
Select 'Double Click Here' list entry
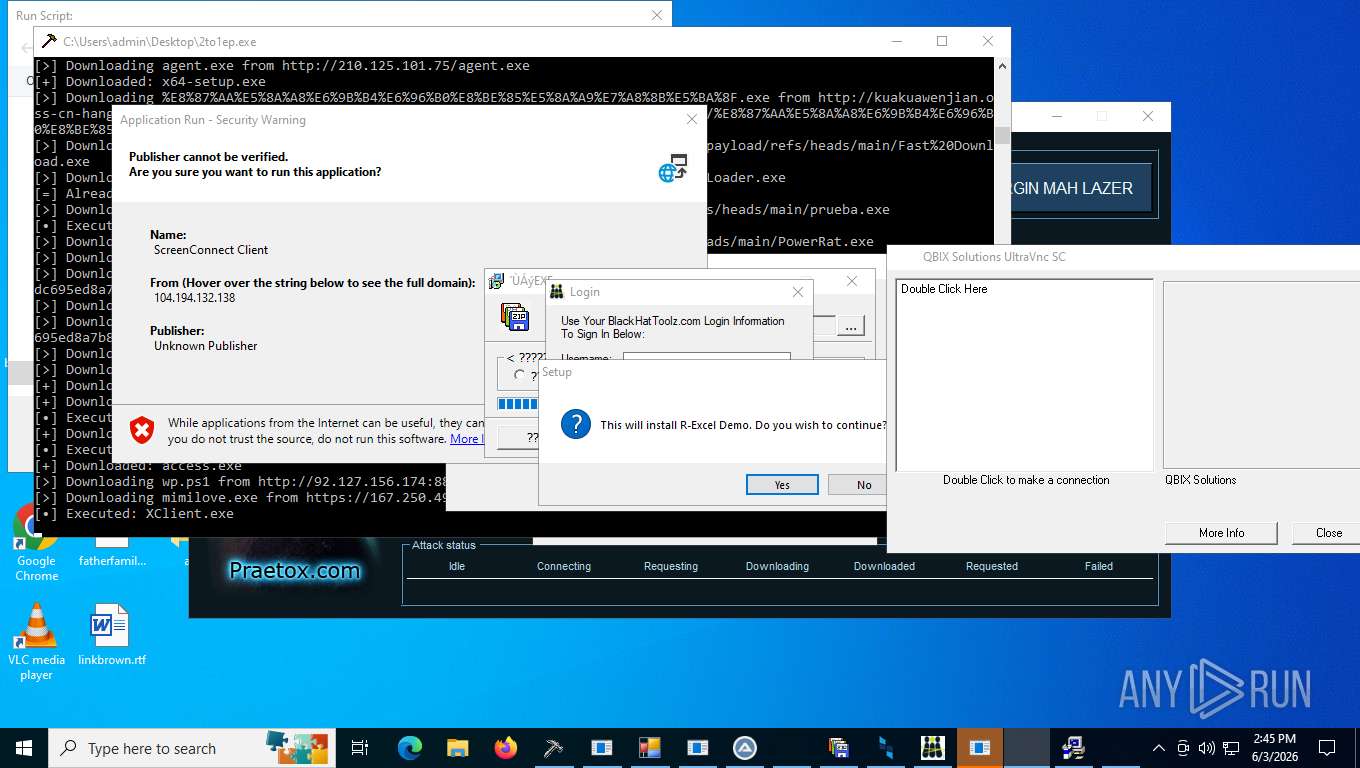coord(944,289)
